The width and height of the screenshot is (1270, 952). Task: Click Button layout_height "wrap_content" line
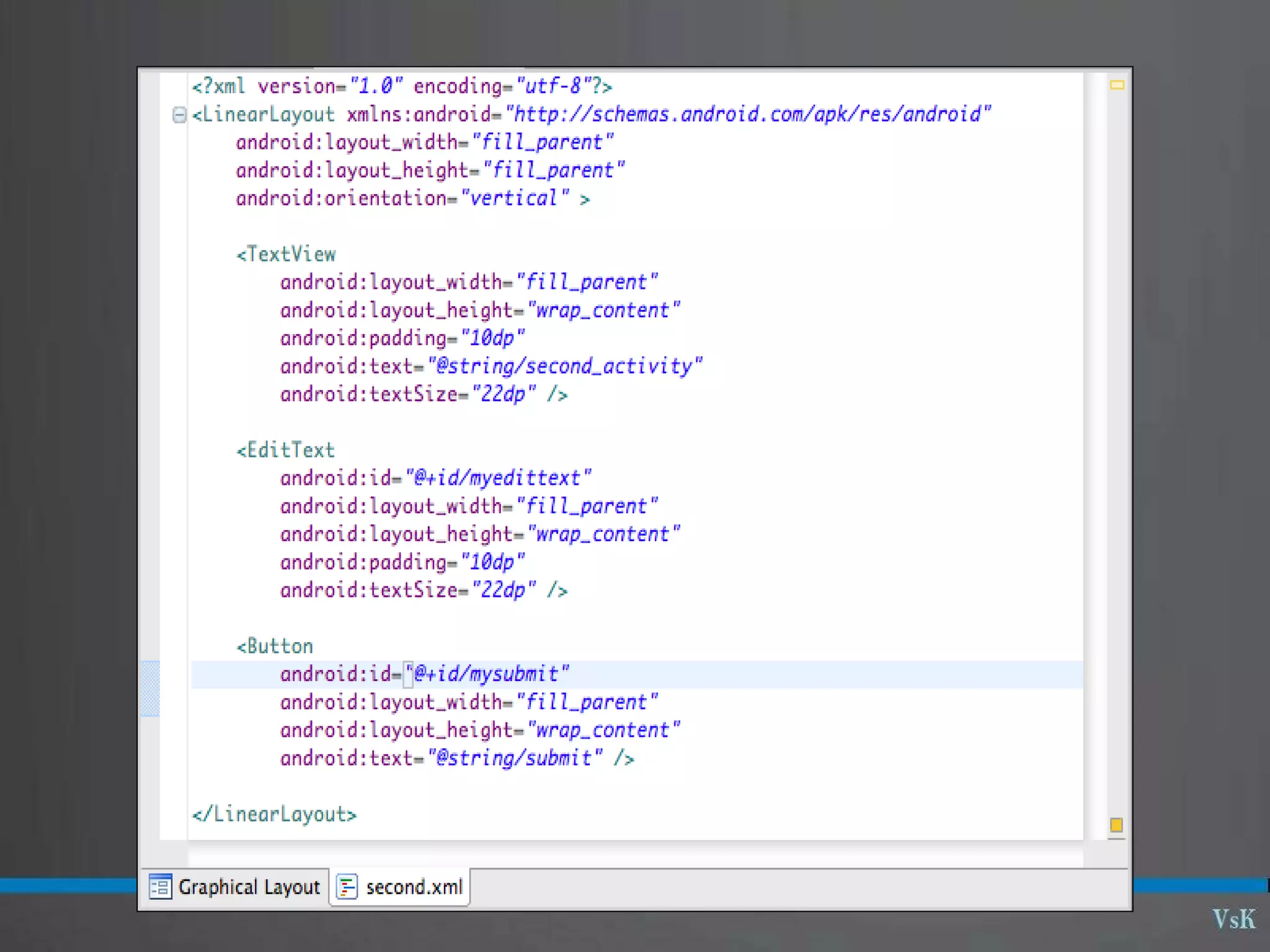(x=480, y=730)
